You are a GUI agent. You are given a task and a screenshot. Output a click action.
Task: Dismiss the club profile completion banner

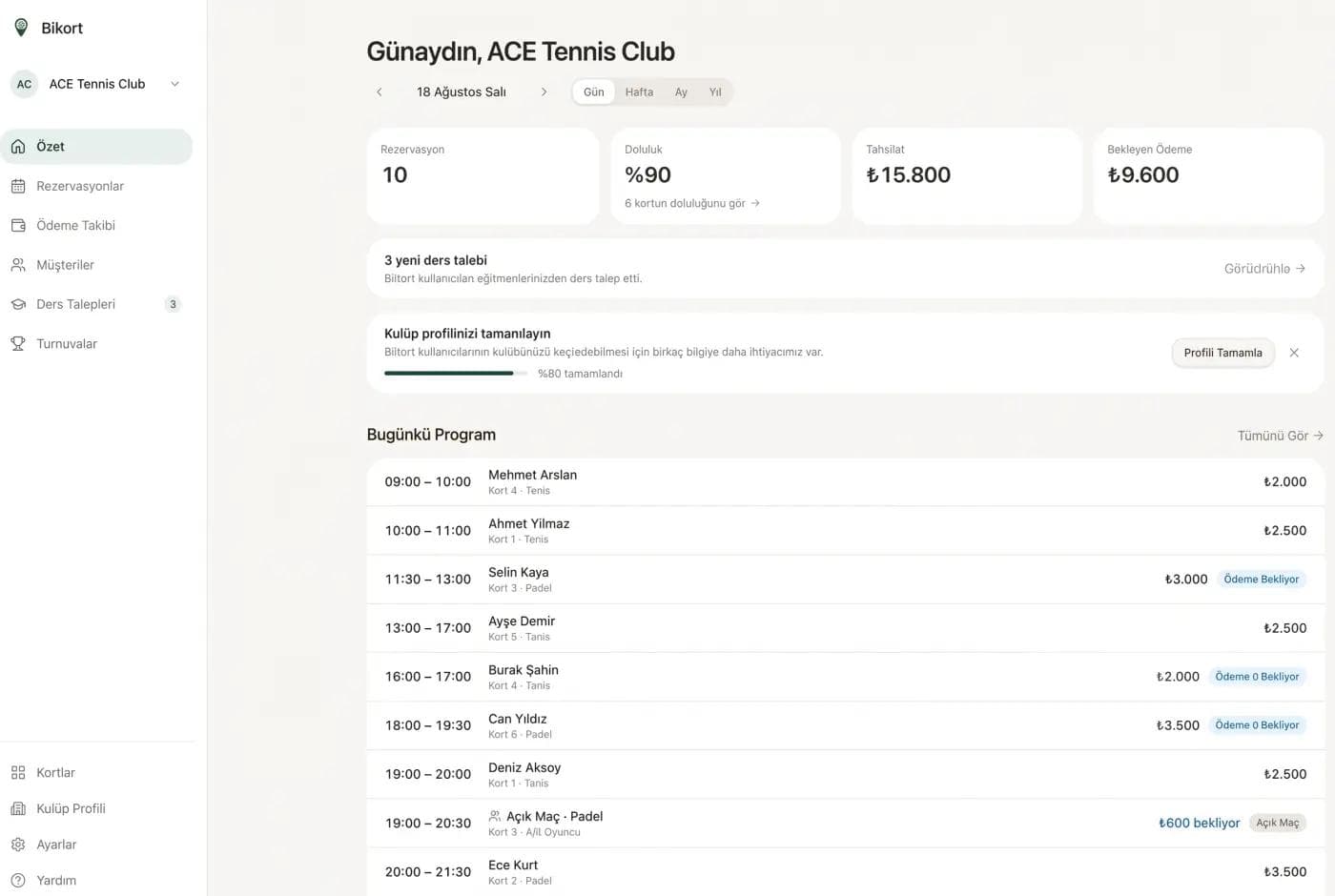[x=1294, y=353]
